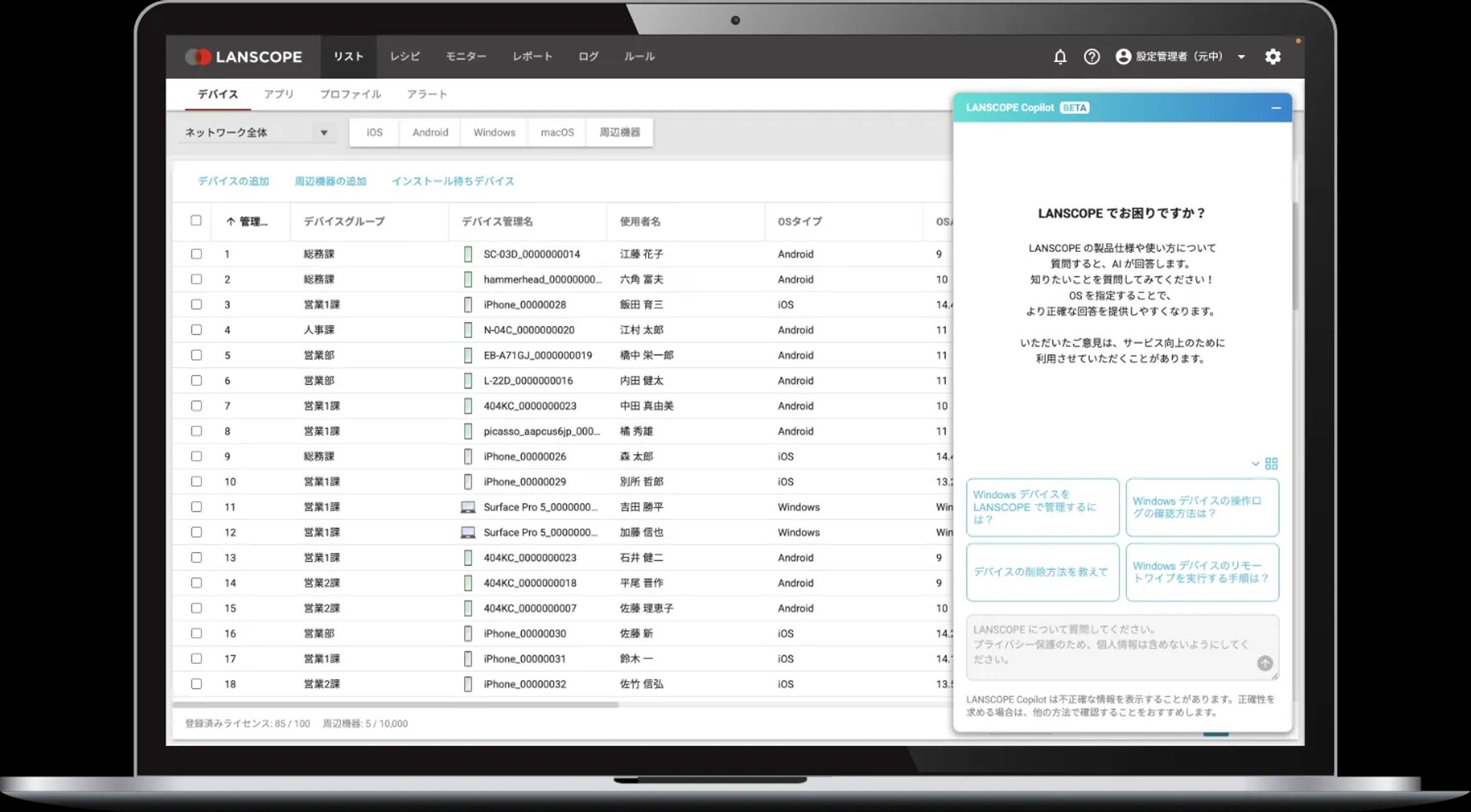Screen dimensions: 1471x812
Task: Switch to the アラート tab
Action: pyautogui.click(x=426, y=94)
